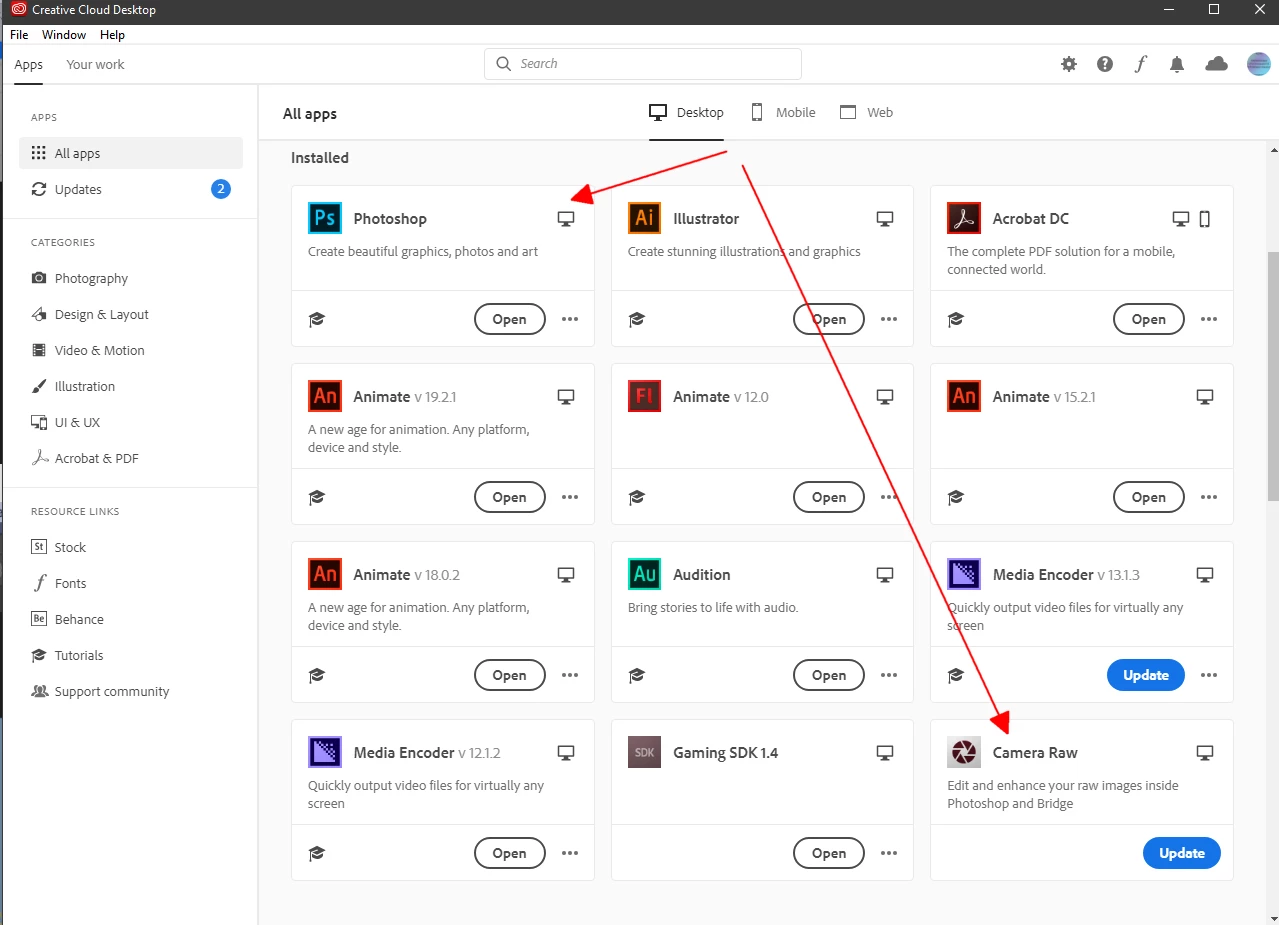
Task: Click the Media Encoder v 13.1.3 icon
Action: click(964, 574)
